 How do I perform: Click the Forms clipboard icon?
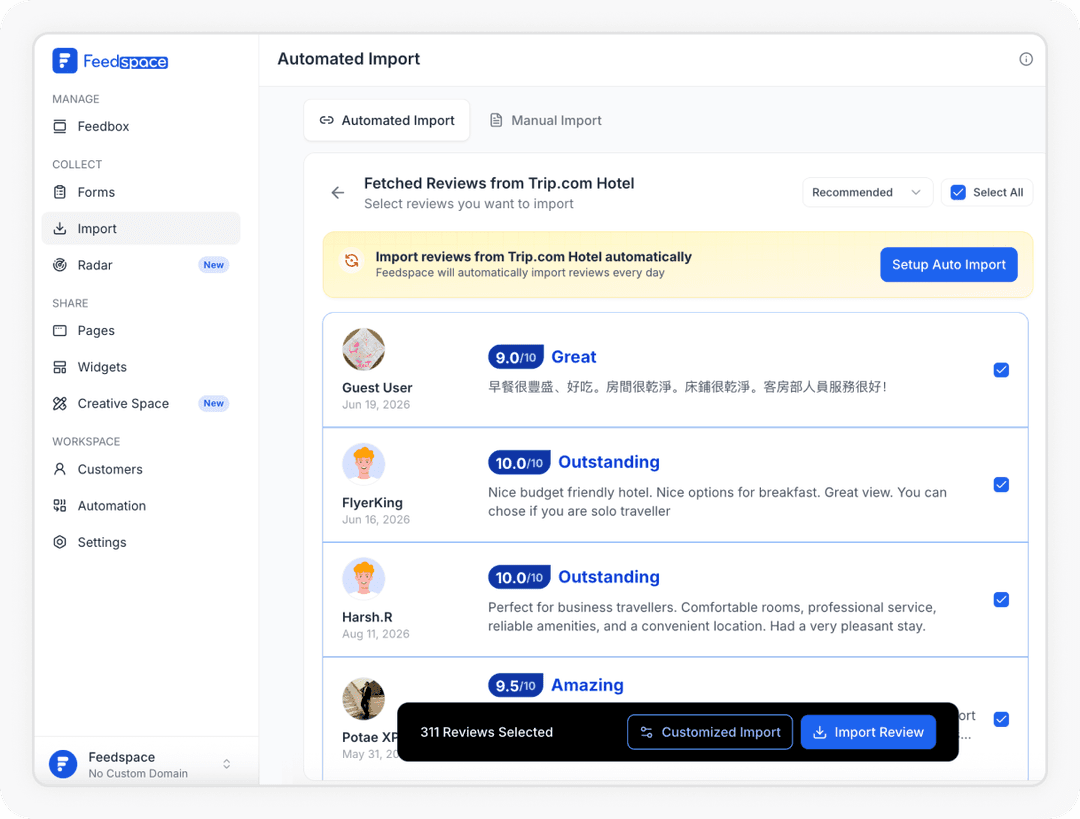[60, 192]
